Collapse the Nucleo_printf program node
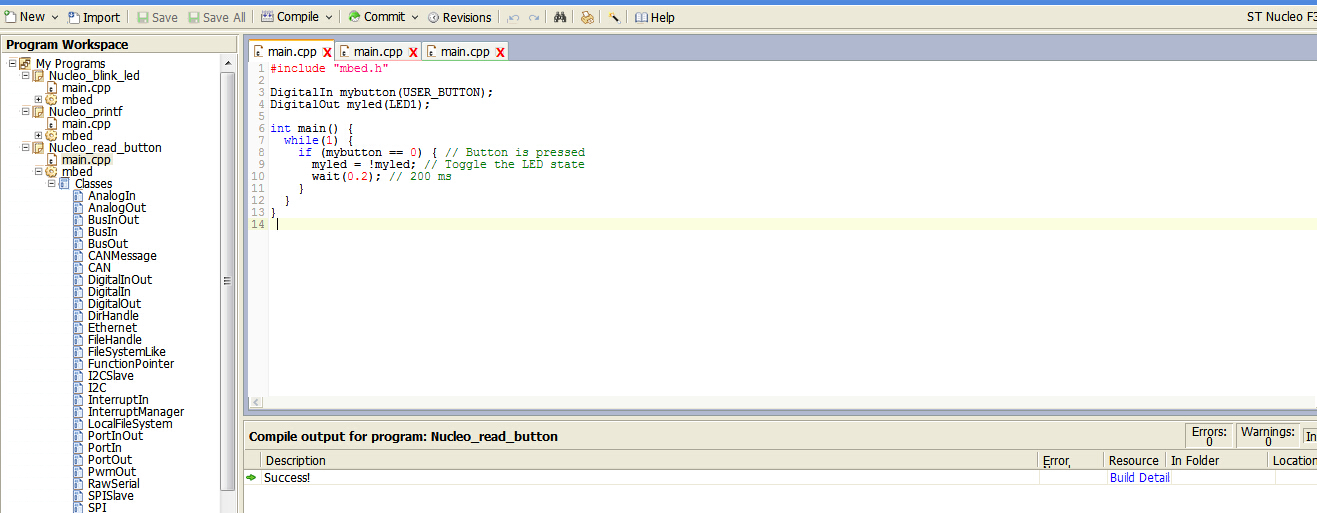The image size is (1317, 513). 26,112
